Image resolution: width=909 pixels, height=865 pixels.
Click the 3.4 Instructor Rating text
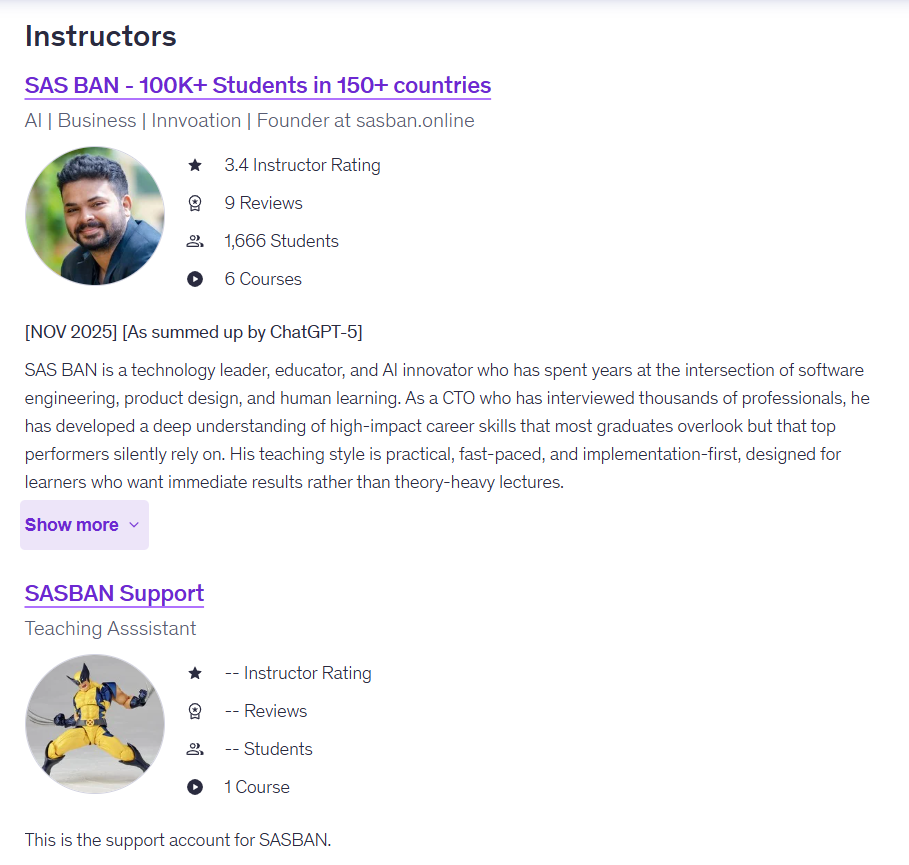point(302,165)
